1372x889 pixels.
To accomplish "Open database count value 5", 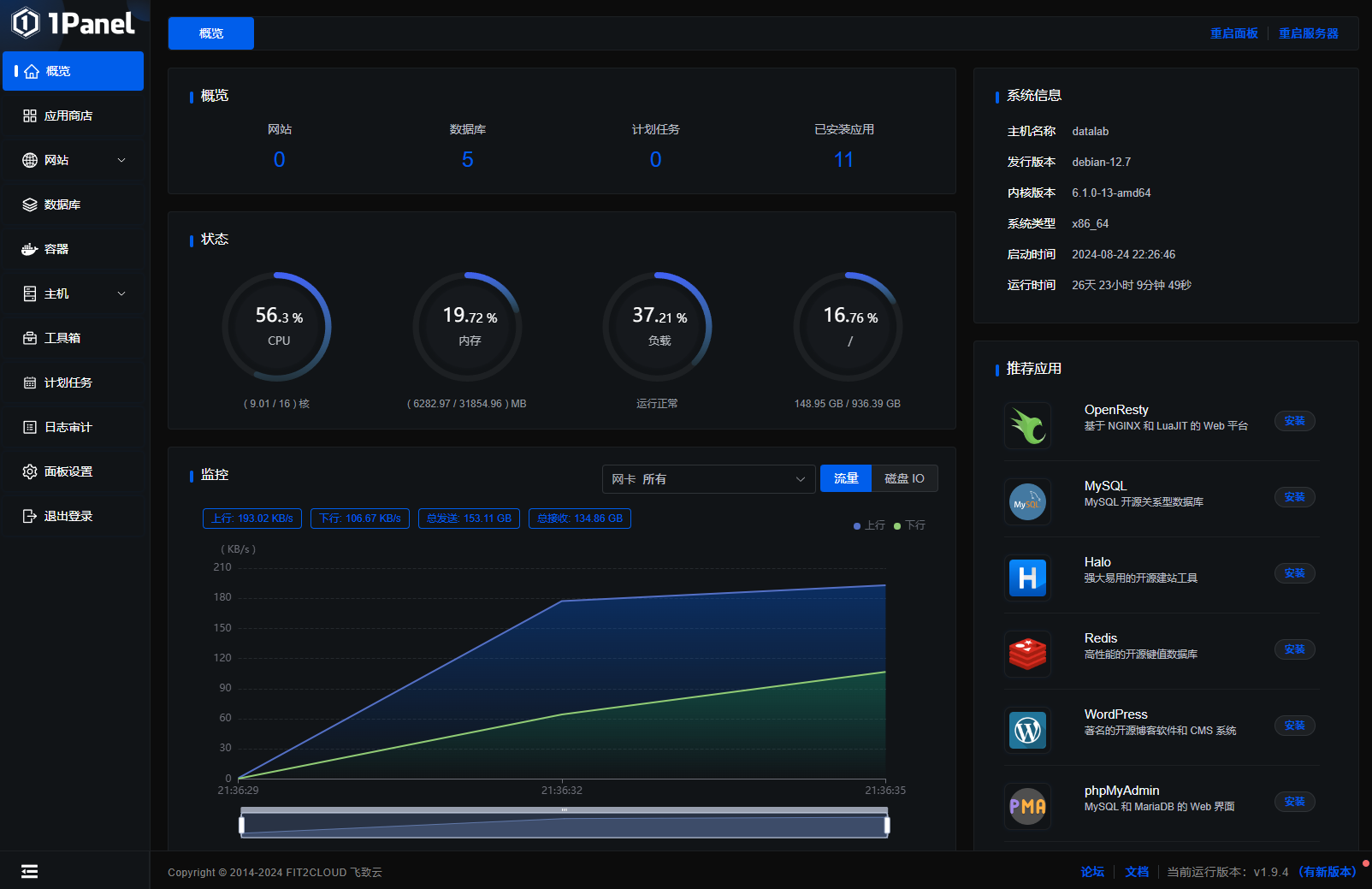I will 467,160.
